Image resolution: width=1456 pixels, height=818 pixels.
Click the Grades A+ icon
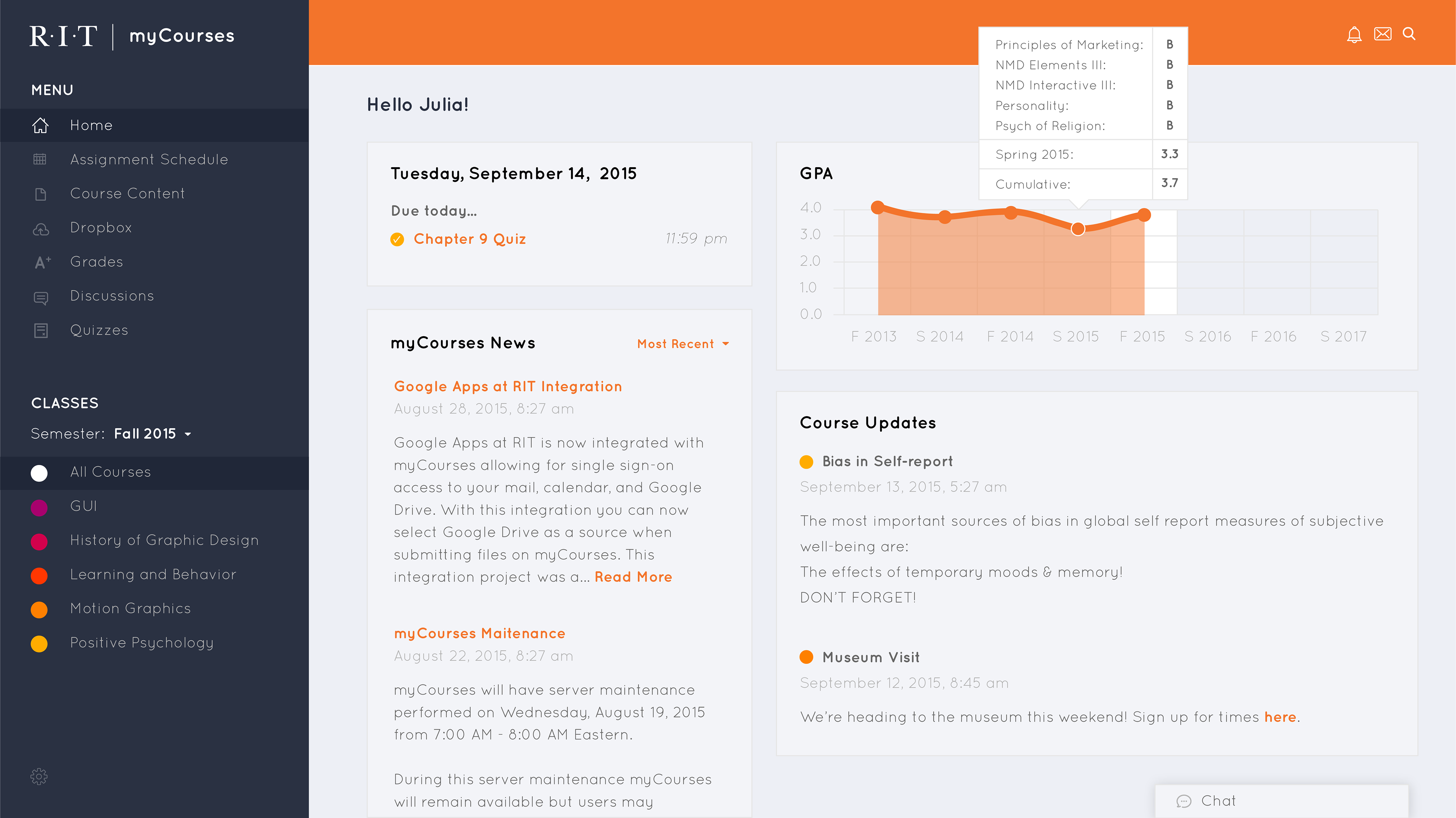point(42,262)
